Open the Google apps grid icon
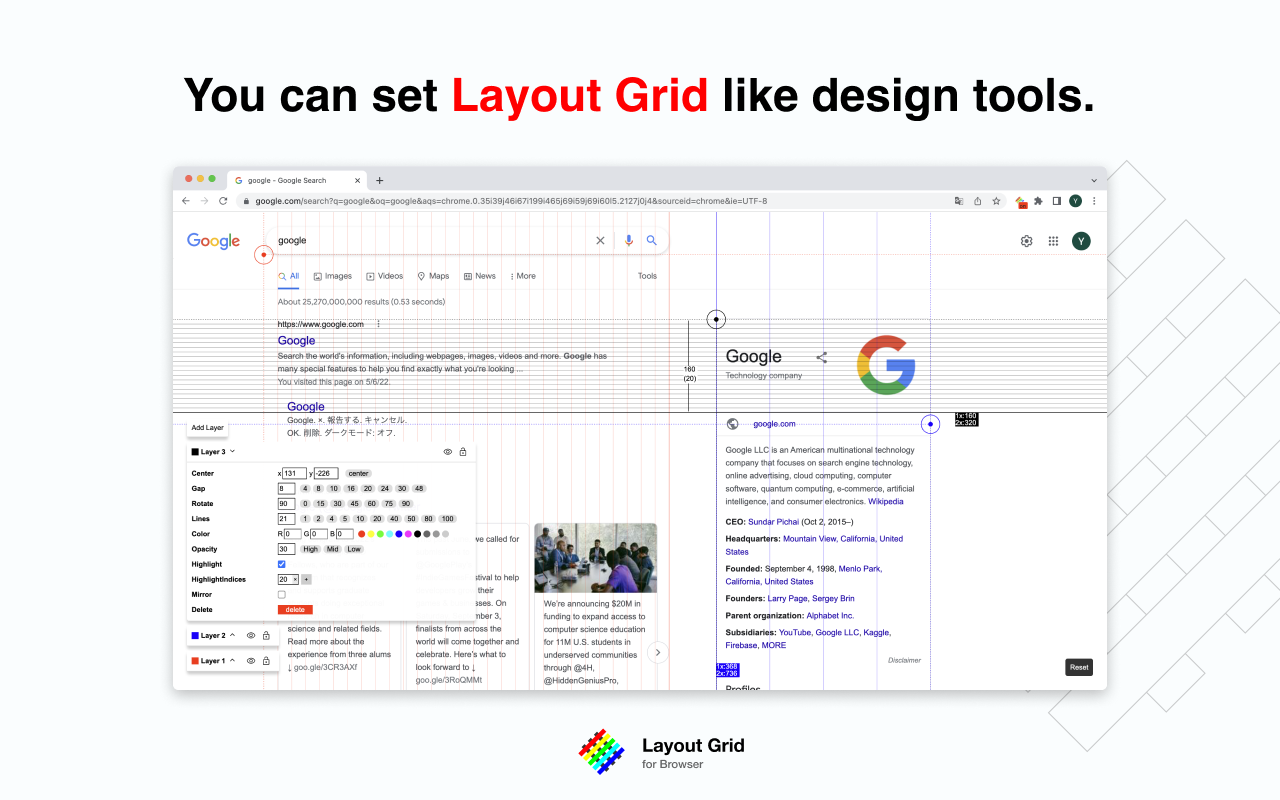The height and width of the screenshot is (800, 1280). (x=1053, y=241)
